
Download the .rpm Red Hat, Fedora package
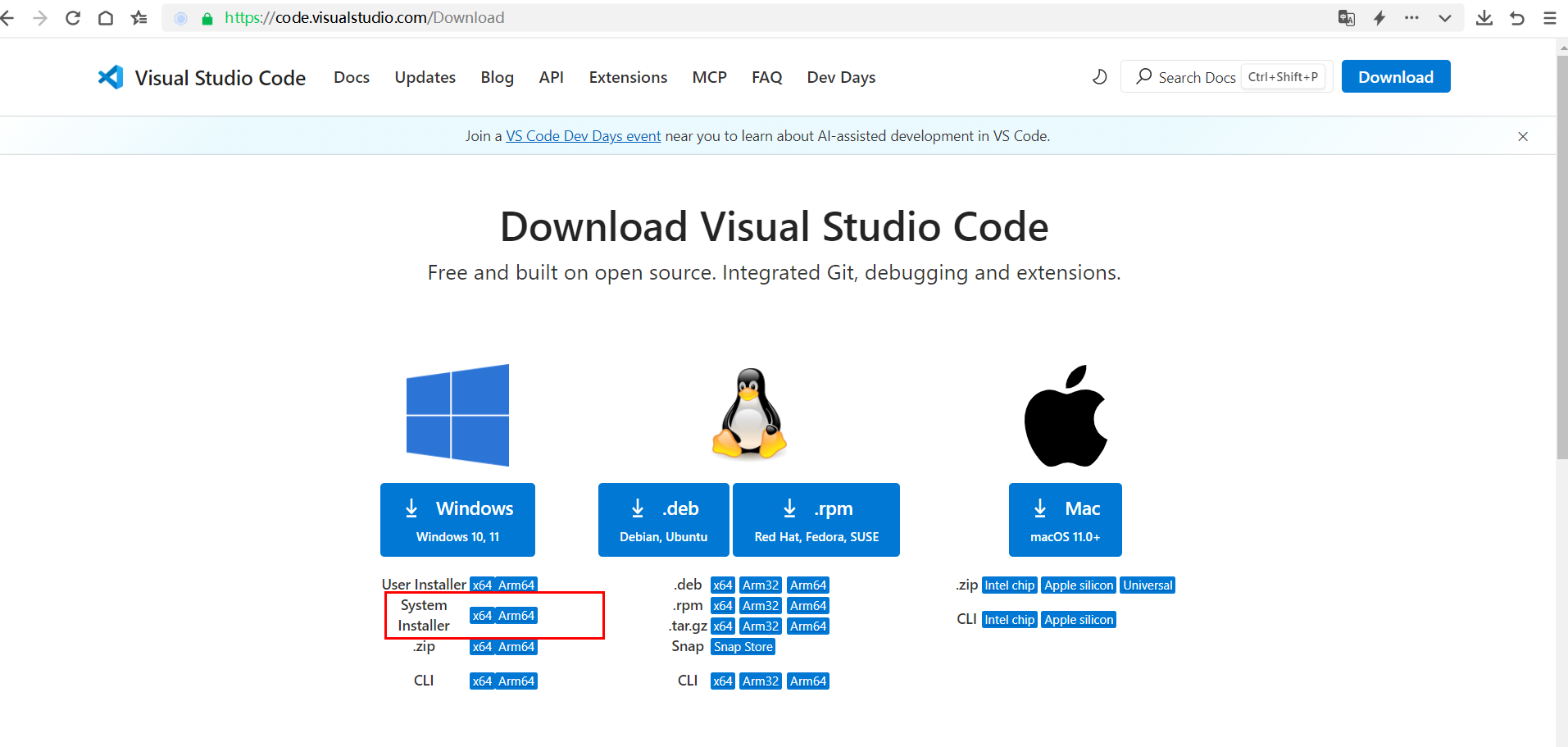(x=816, y=520)
